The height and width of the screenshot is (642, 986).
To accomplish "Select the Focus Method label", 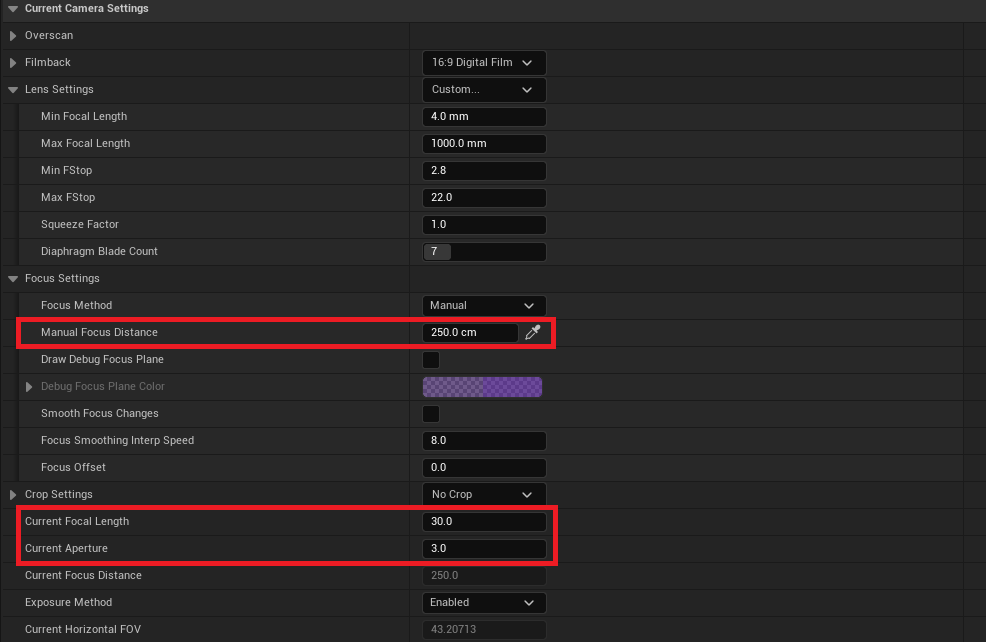I will pos(76,306).
